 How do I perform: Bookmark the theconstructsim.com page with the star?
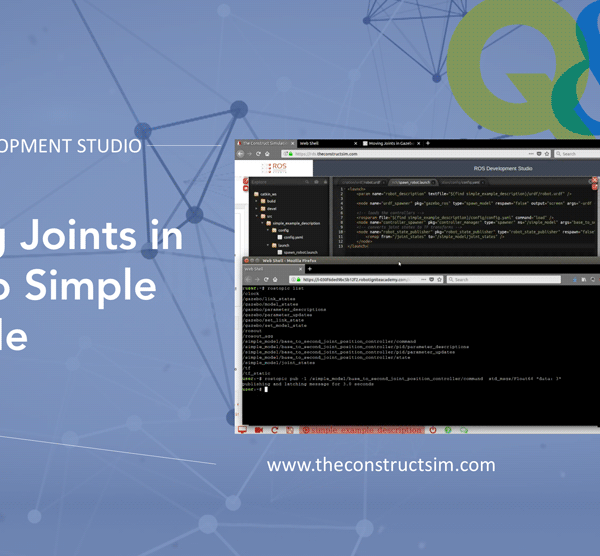point(547,154)
